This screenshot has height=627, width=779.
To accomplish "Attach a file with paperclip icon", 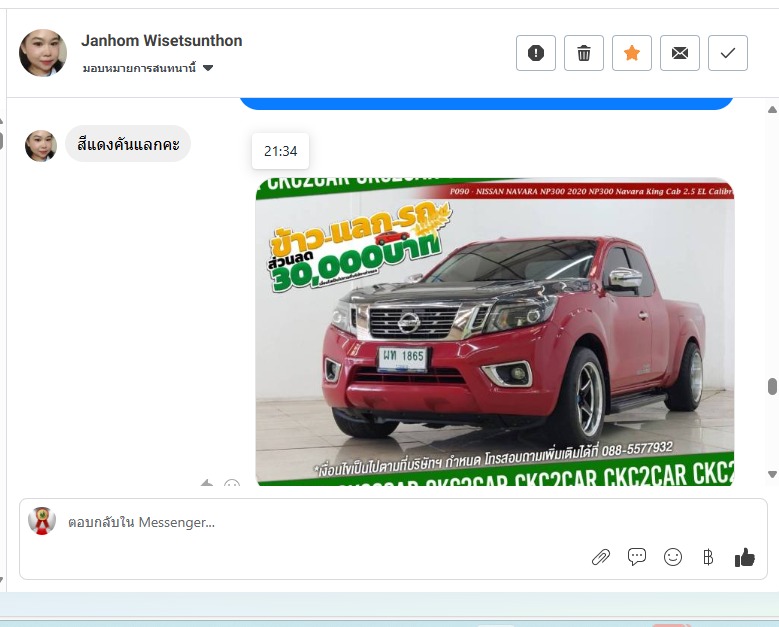I will tap(600, 557).
